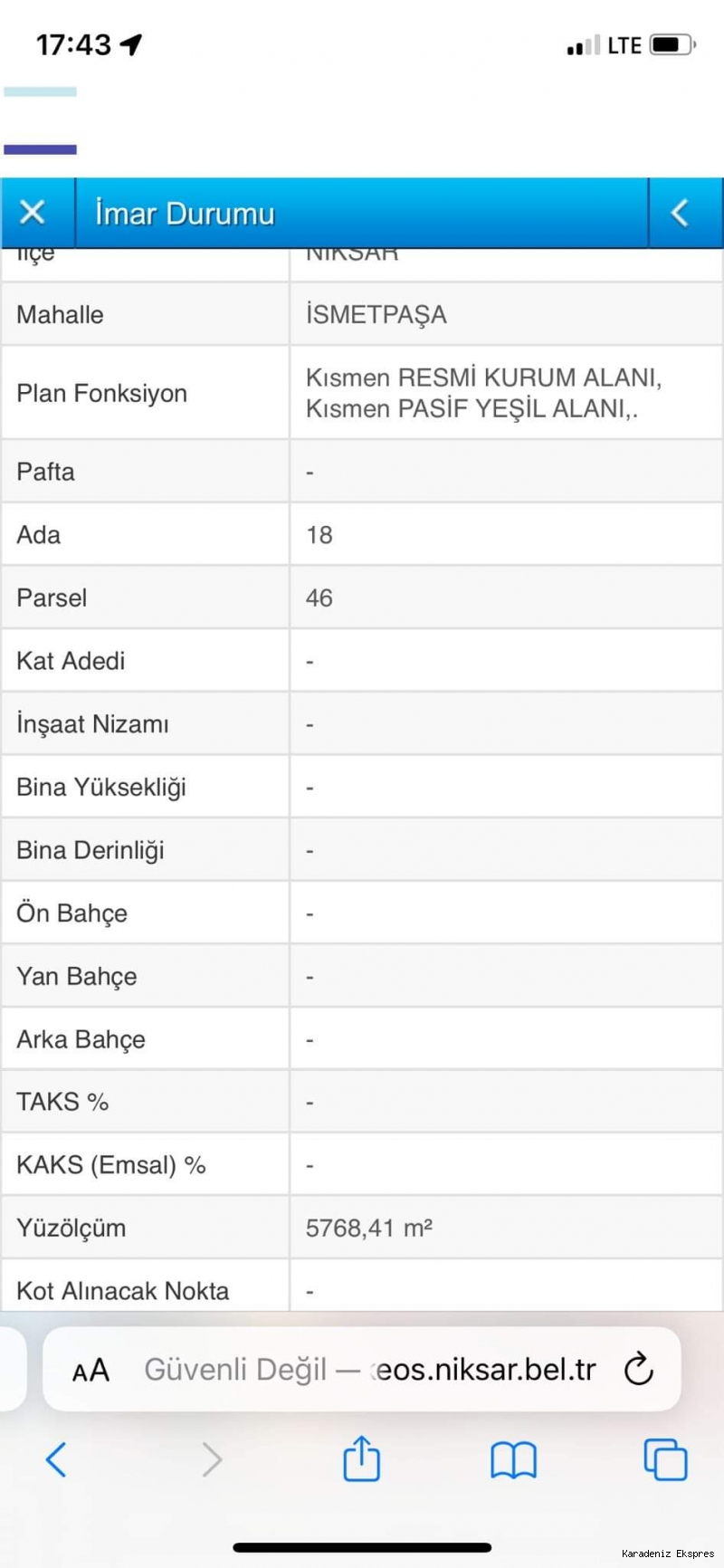Tap the battery indicator icon
This screenshot has height=1568, width=724.
672,44
